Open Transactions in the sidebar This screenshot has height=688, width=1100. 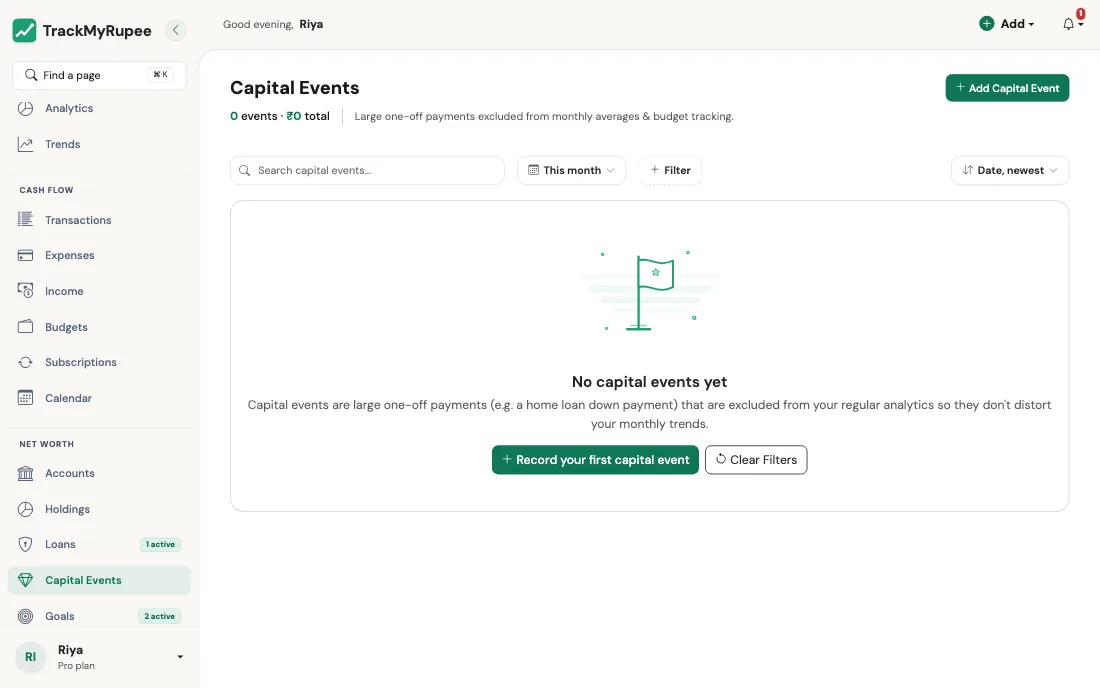[x=100, y=220]
